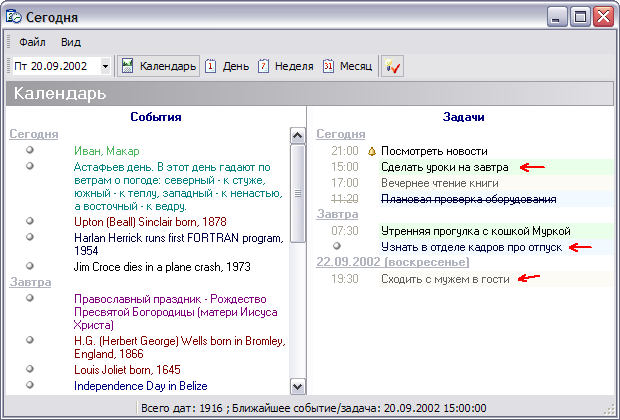This screenshot has height=420, width=620.
Task: Click the date field showing Пт 20.09.2002
Action: (57, 66)
